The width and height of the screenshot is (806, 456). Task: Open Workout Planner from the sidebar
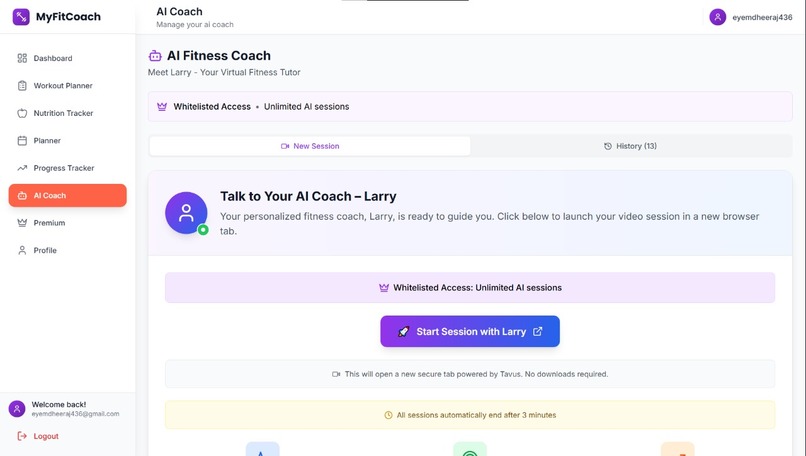(x=67, y=85)
